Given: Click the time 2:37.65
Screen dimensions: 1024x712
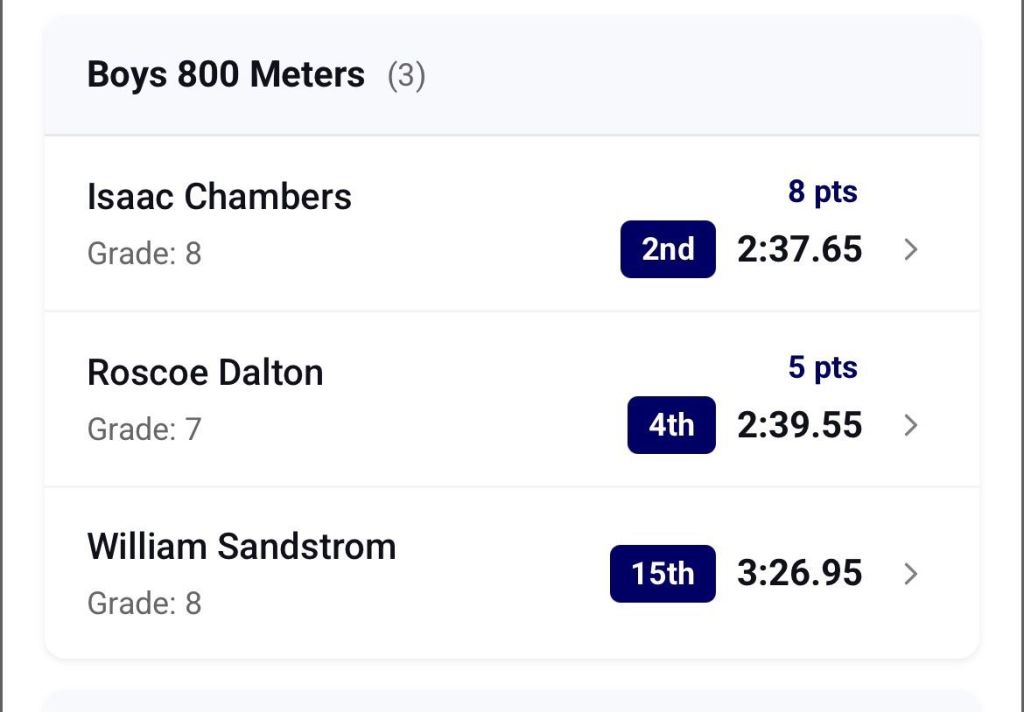Looking at the screenshot, I should 799,249.
